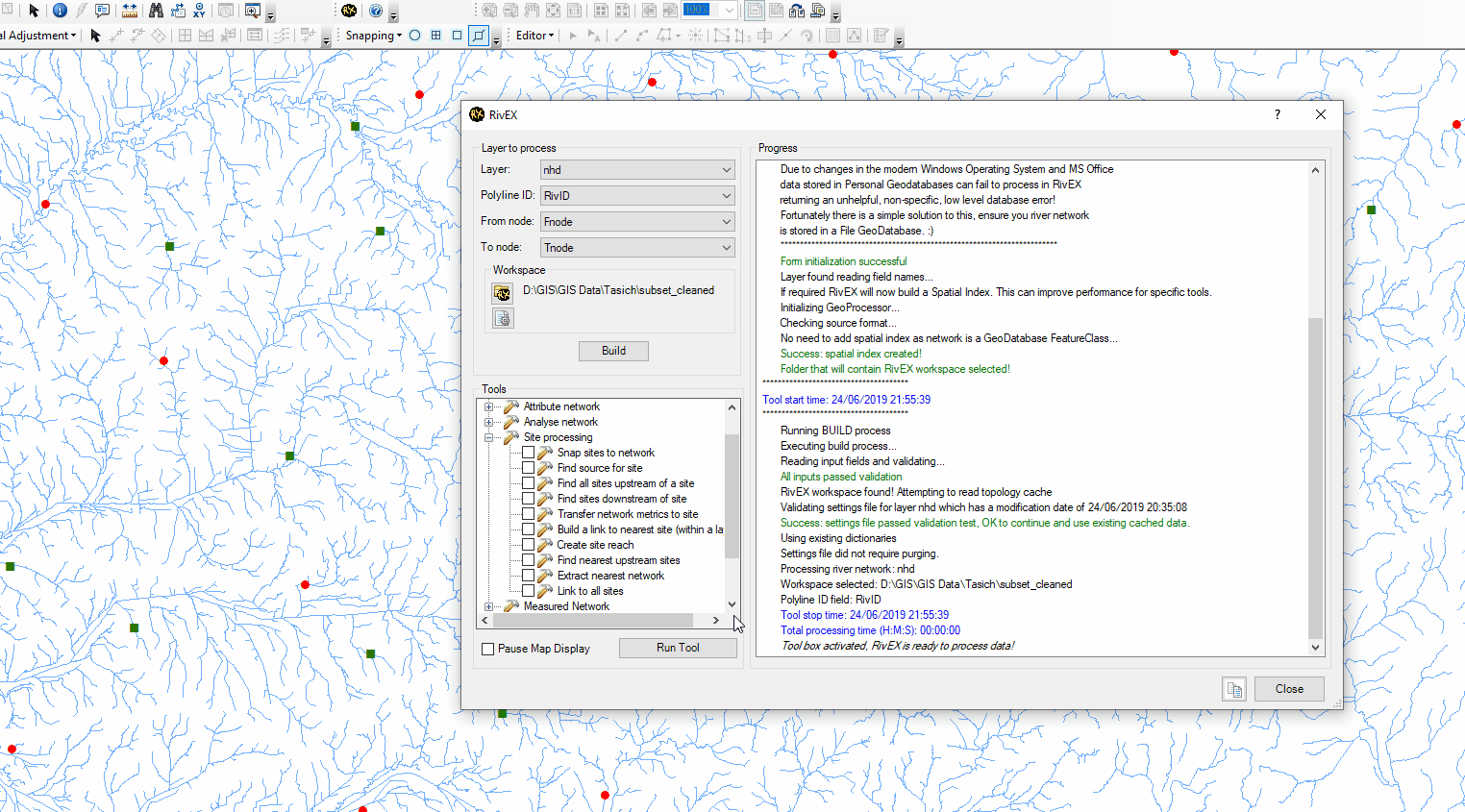Open the Create Viewer Window tool
1465x812 pixels.
[x=253, y=11]
